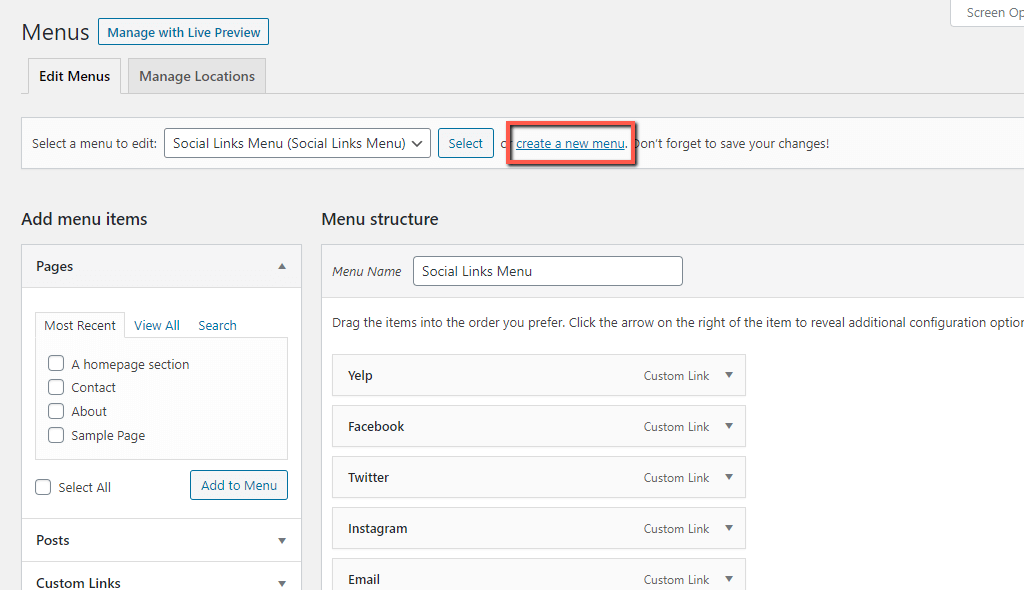Enable the Sample Page checkbox

click(56, 435)
